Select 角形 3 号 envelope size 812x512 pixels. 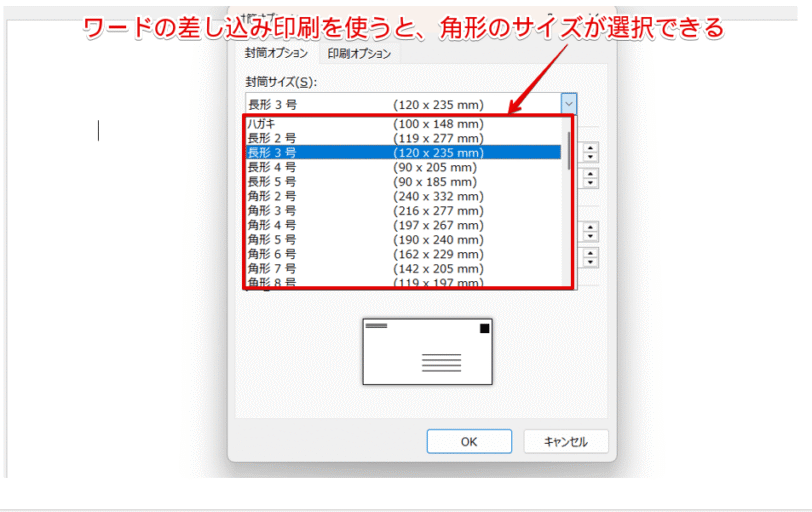pos(403,211)
